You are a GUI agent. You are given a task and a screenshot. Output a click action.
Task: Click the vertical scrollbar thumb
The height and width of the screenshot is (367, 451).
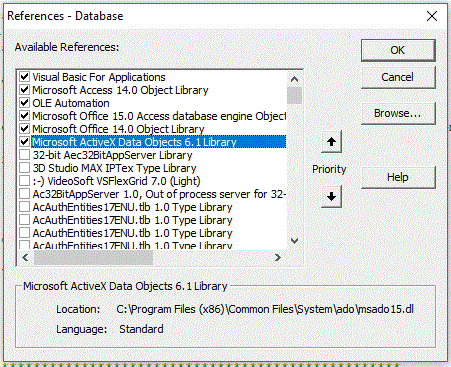coord(294,95)
